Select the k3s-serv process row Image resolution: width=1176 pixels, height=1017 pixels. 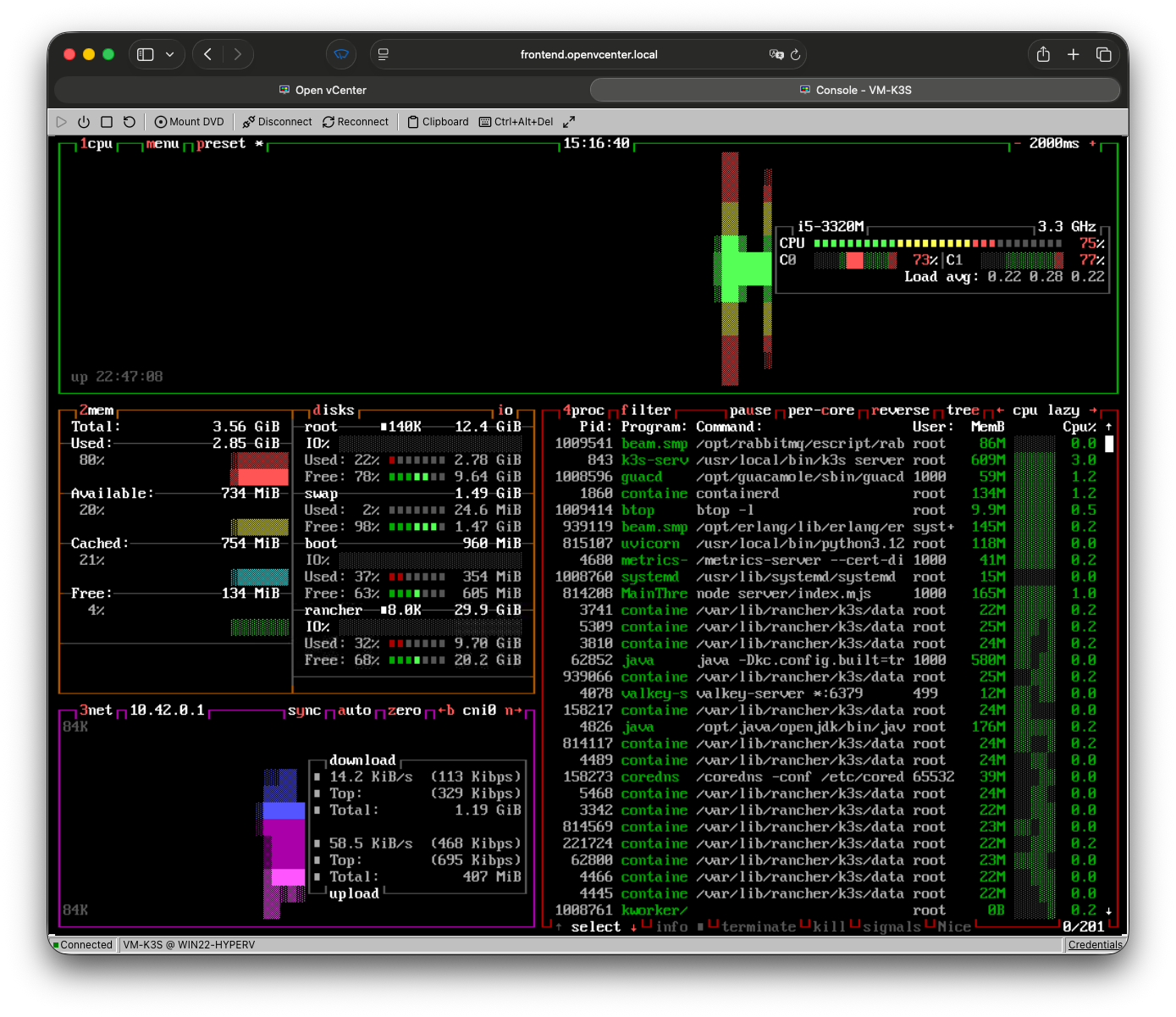coord(825,461)
